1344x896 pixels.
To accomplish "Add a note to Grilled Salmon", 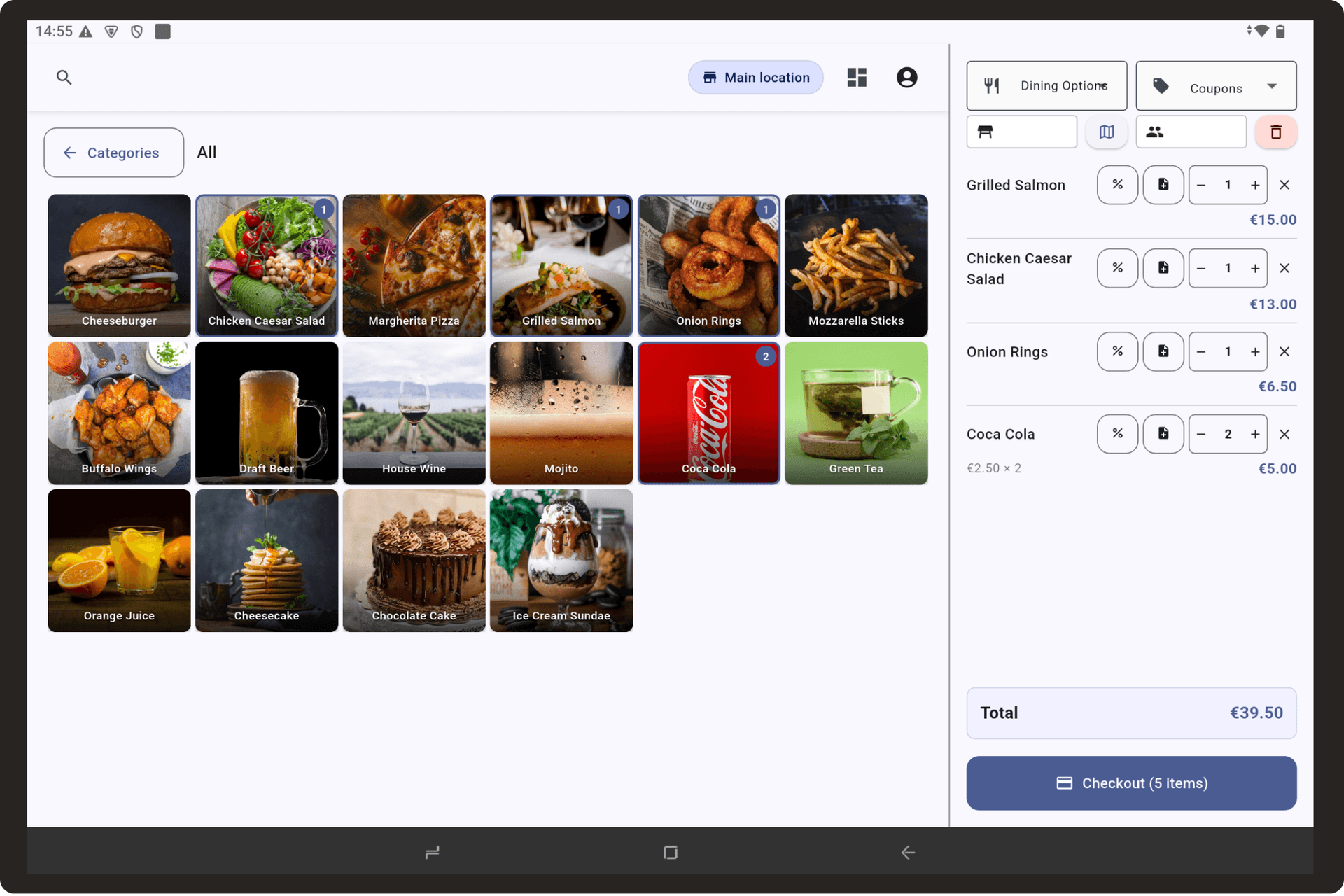I will click(x=1163, y=184).
